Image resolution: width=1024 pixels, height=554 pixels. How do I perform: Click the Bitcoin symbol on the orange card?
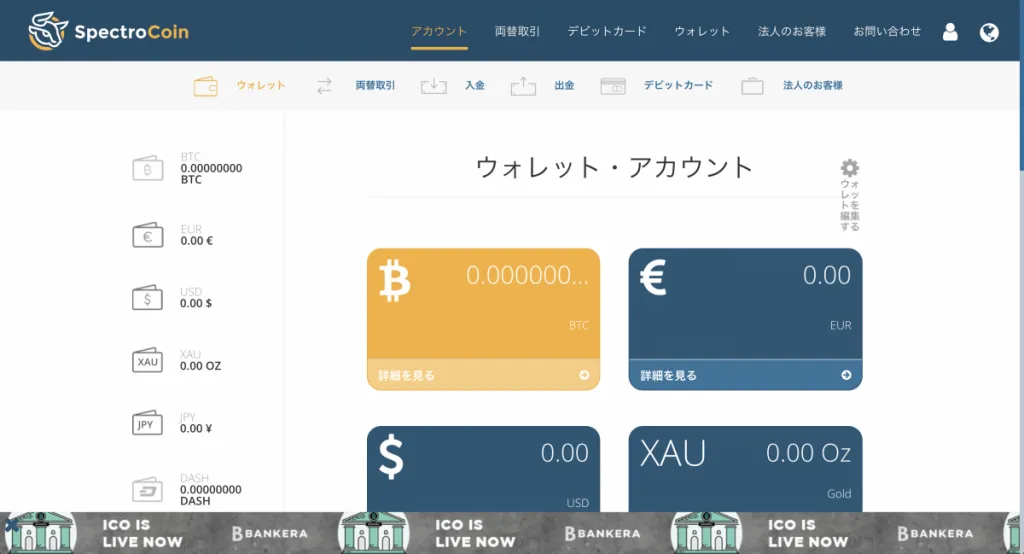click(x=394, y=280)
